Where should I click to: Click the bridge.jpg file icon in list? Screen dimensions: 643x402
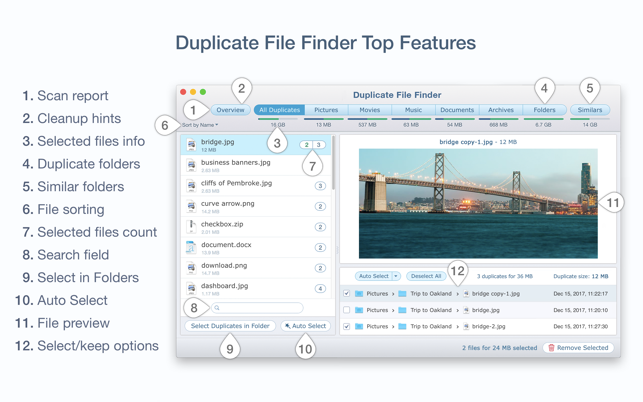[191, 145]
